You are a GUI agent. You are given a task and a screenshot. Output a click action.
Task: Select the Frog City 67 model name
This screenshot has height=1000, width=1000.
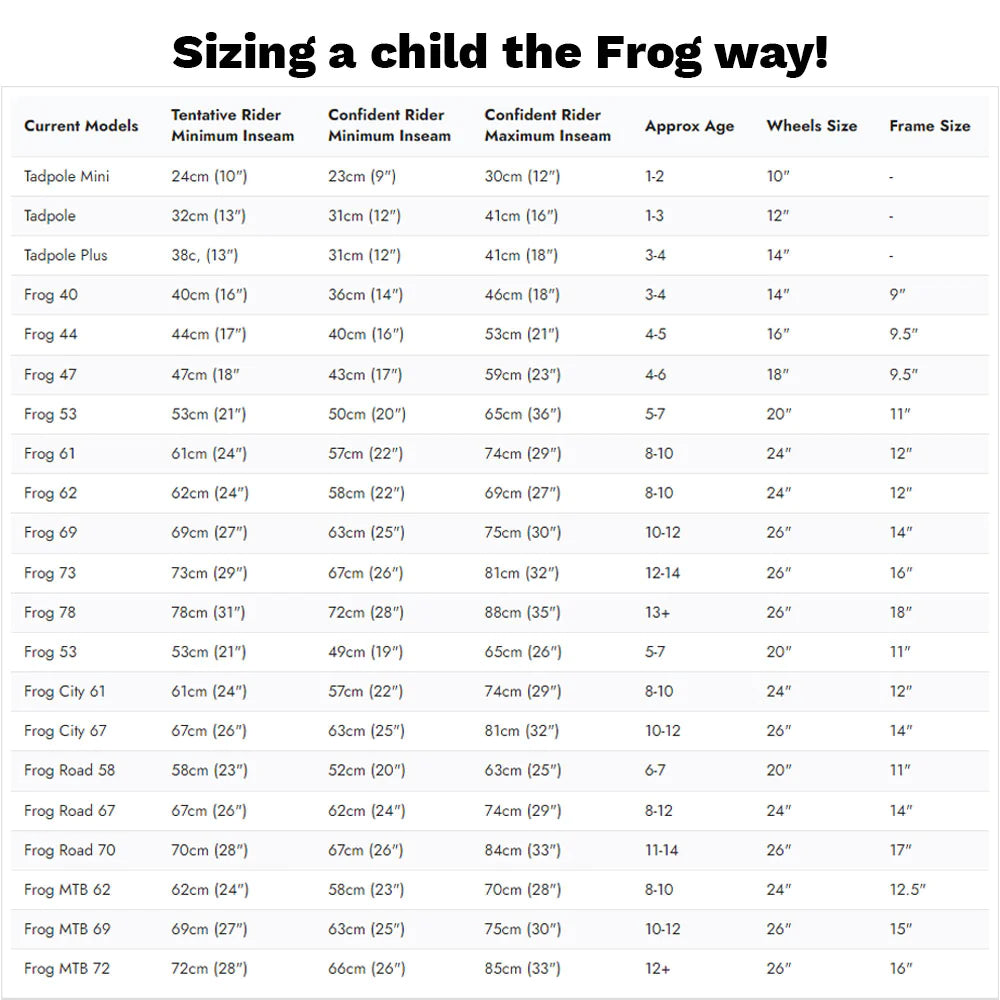pos(65,731)
